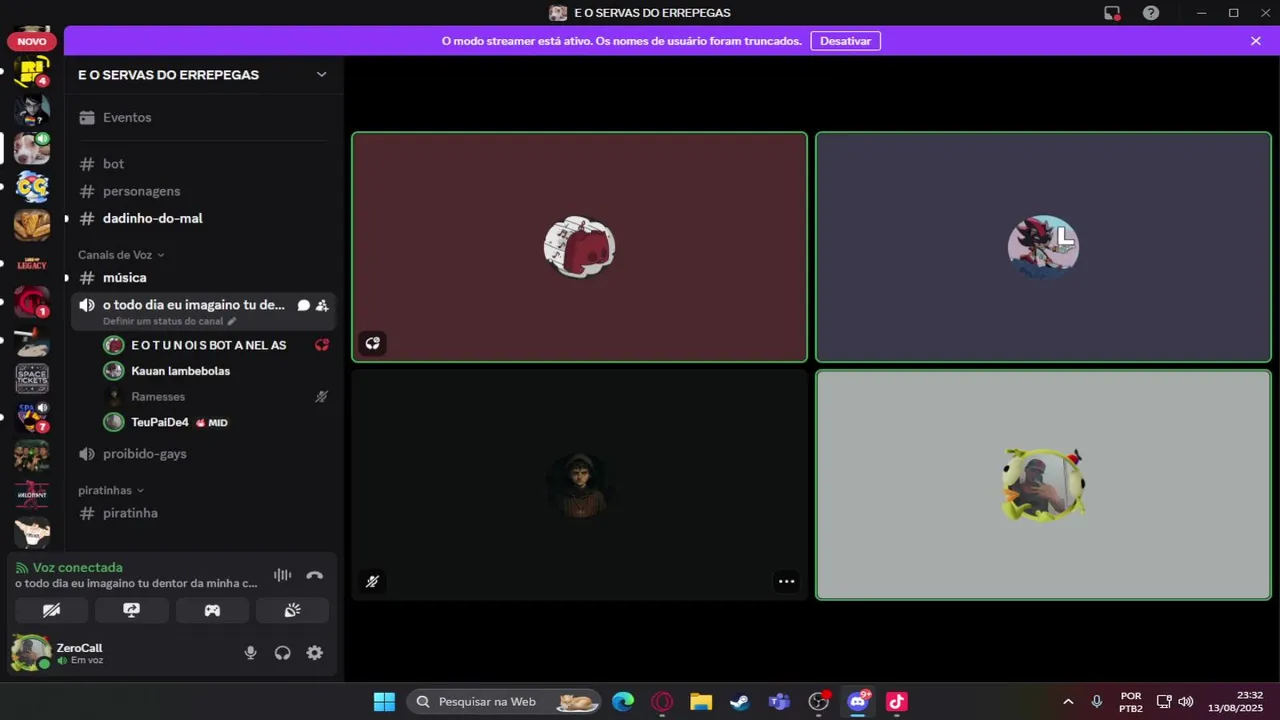The height and width of the screenshot is (720, 1280).
Task: Share your screen button
Action: tap(132, 610)
